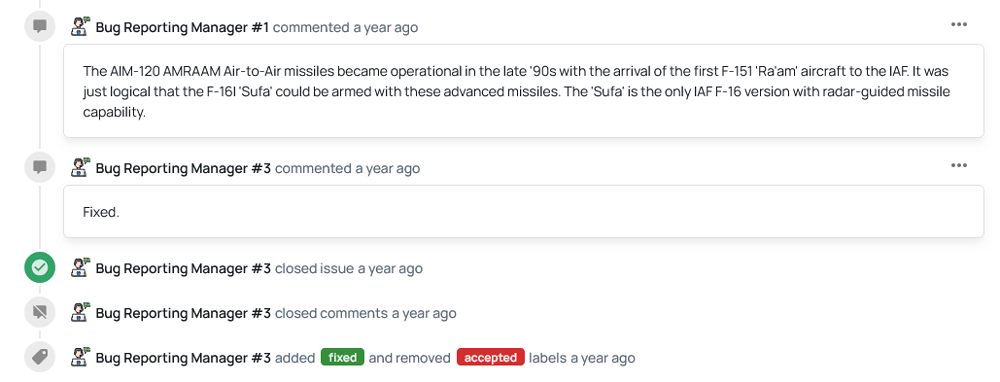Select the green 'fixed' label

[x=342, y=357]
